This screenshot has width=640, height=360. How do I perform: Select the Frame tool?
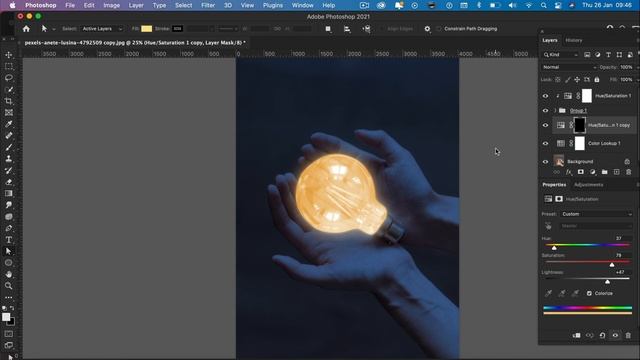(x=9, y=112)
